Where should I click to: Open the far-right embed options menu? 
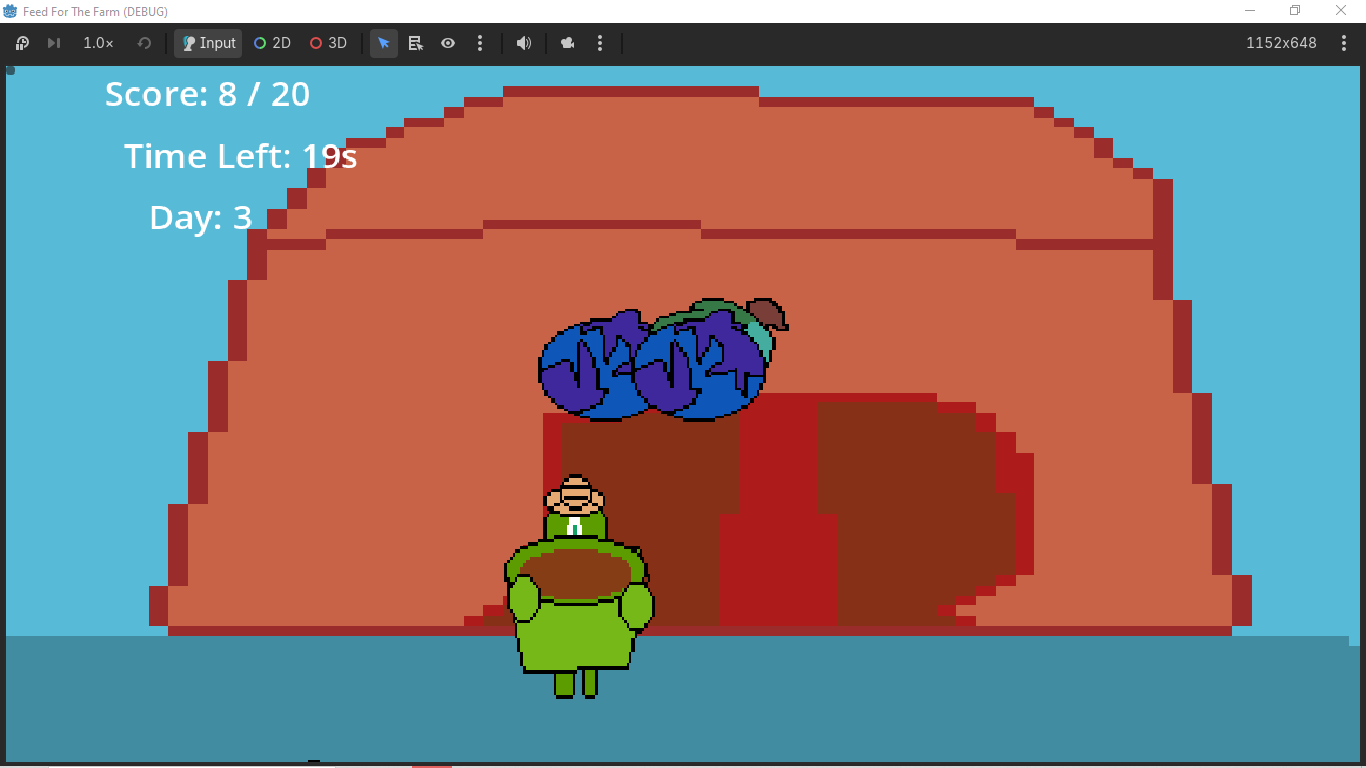(x=1343, y=43)
